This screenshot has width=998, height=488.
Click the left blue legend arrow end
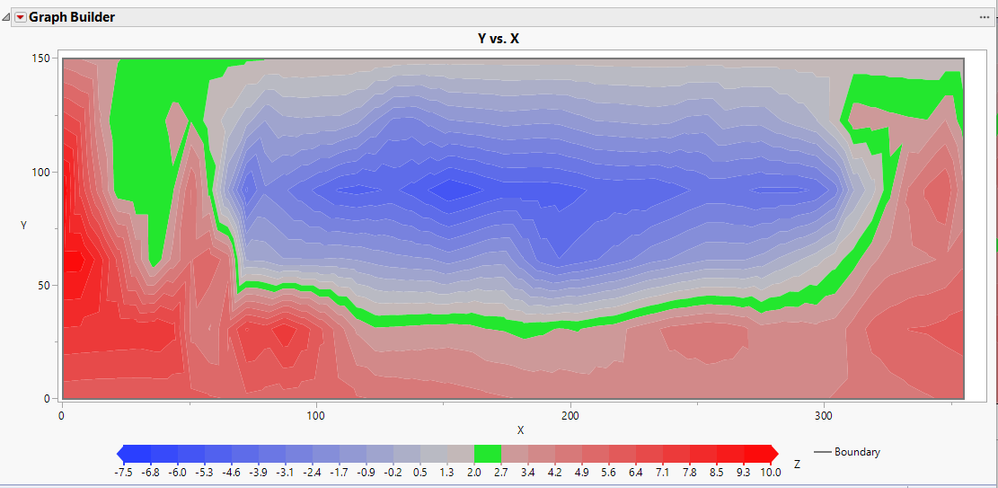point(120,453)
